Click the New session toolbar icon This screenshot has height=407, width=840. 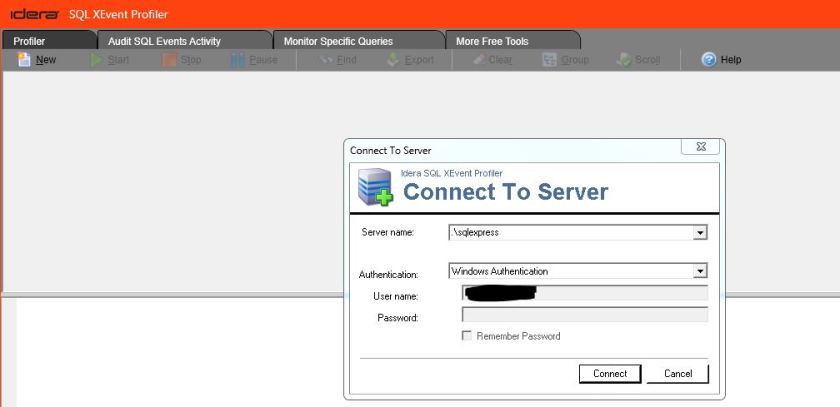[25, 60]
